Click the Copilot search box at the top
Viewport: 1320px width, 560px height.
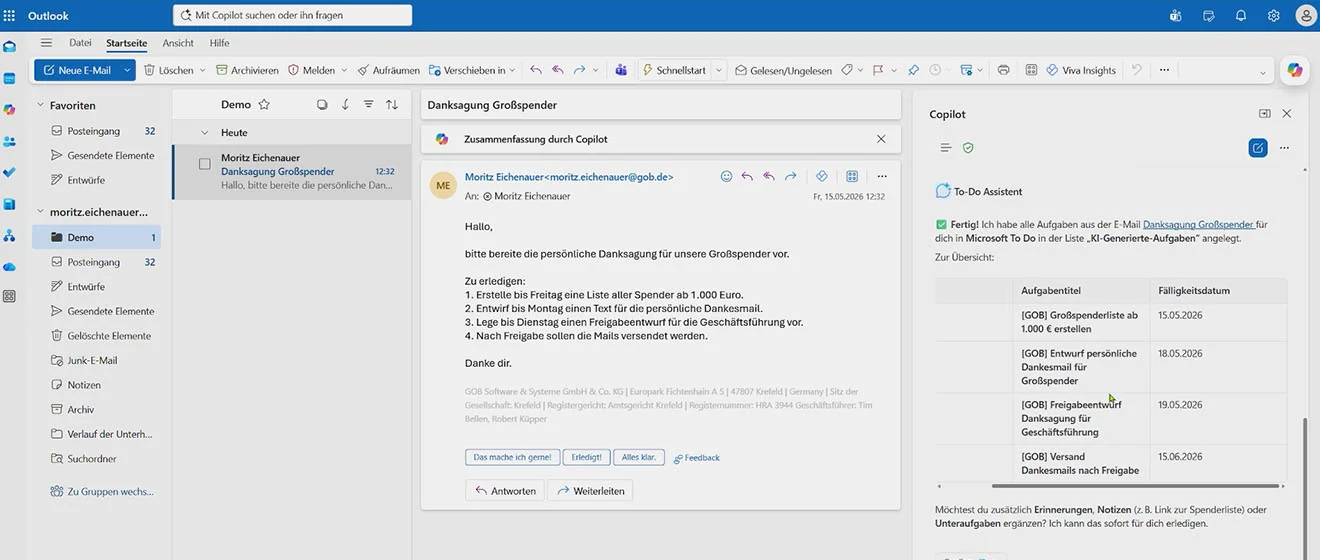point(292,15)
